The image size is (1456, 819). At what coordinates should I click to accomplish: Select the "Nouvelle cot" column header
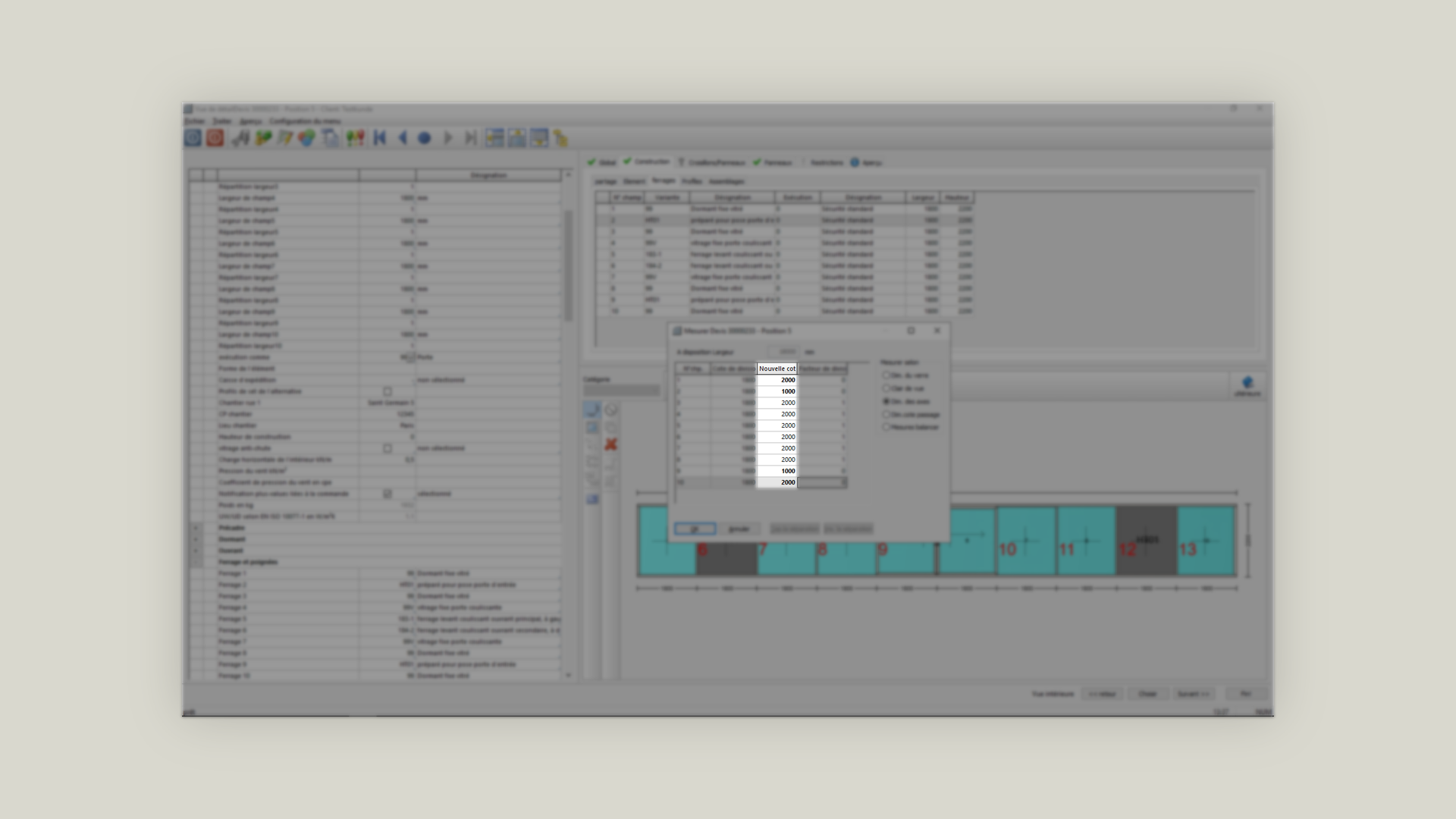click(x=777, y=369)
